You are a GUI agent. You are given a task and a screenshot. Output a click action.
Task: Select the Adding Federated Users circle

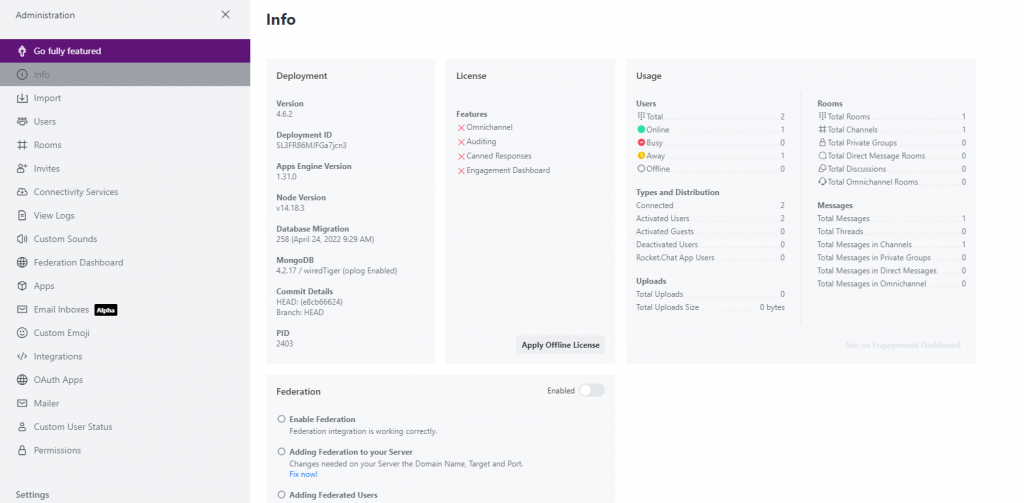click(282, 495)
